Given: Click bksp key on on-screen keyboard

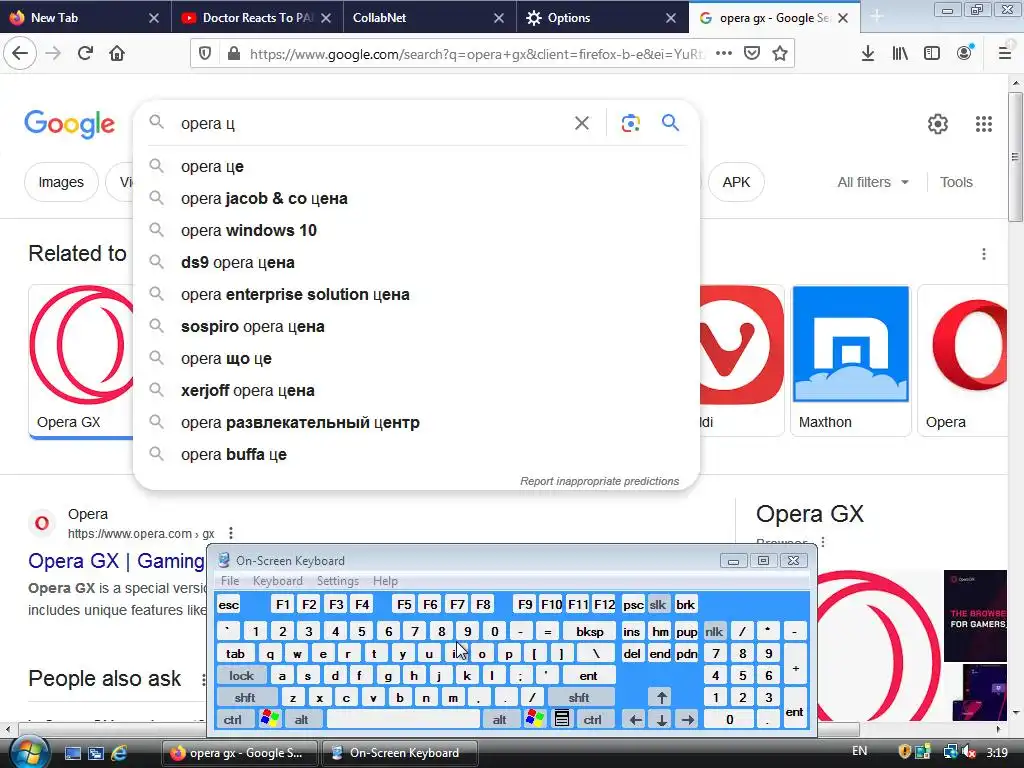Looking at the screenshot, I should point(589,632).
